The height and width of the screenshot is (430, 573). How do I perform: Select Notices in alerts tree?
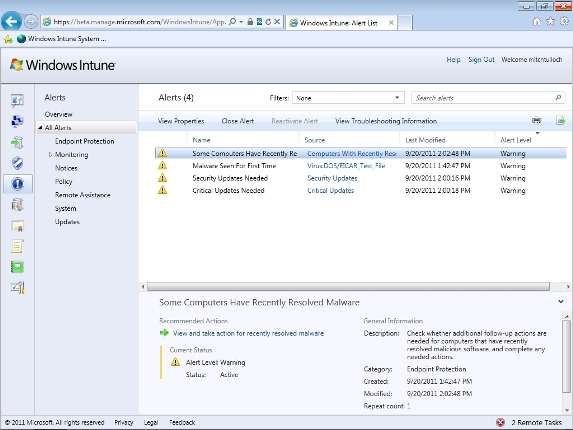click(x=66, y=168)
